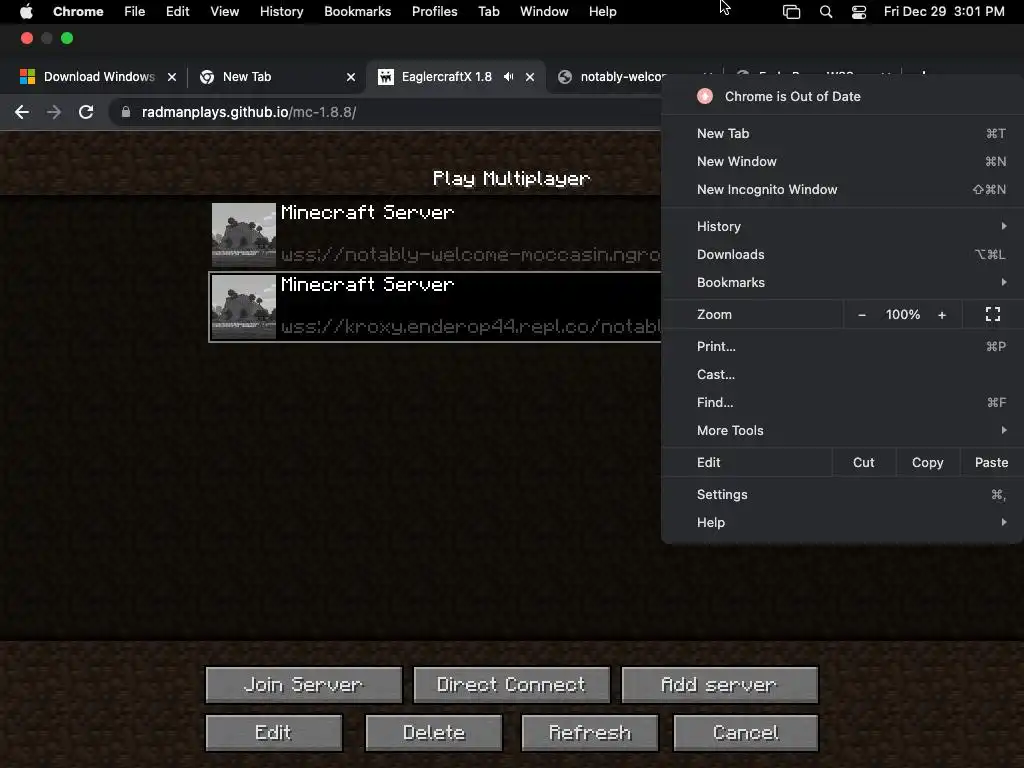The image size is (1024, 768).
Task: Expand Help submenu in Chrome menu
Action: pyautogui.click(x=842, y=523)
